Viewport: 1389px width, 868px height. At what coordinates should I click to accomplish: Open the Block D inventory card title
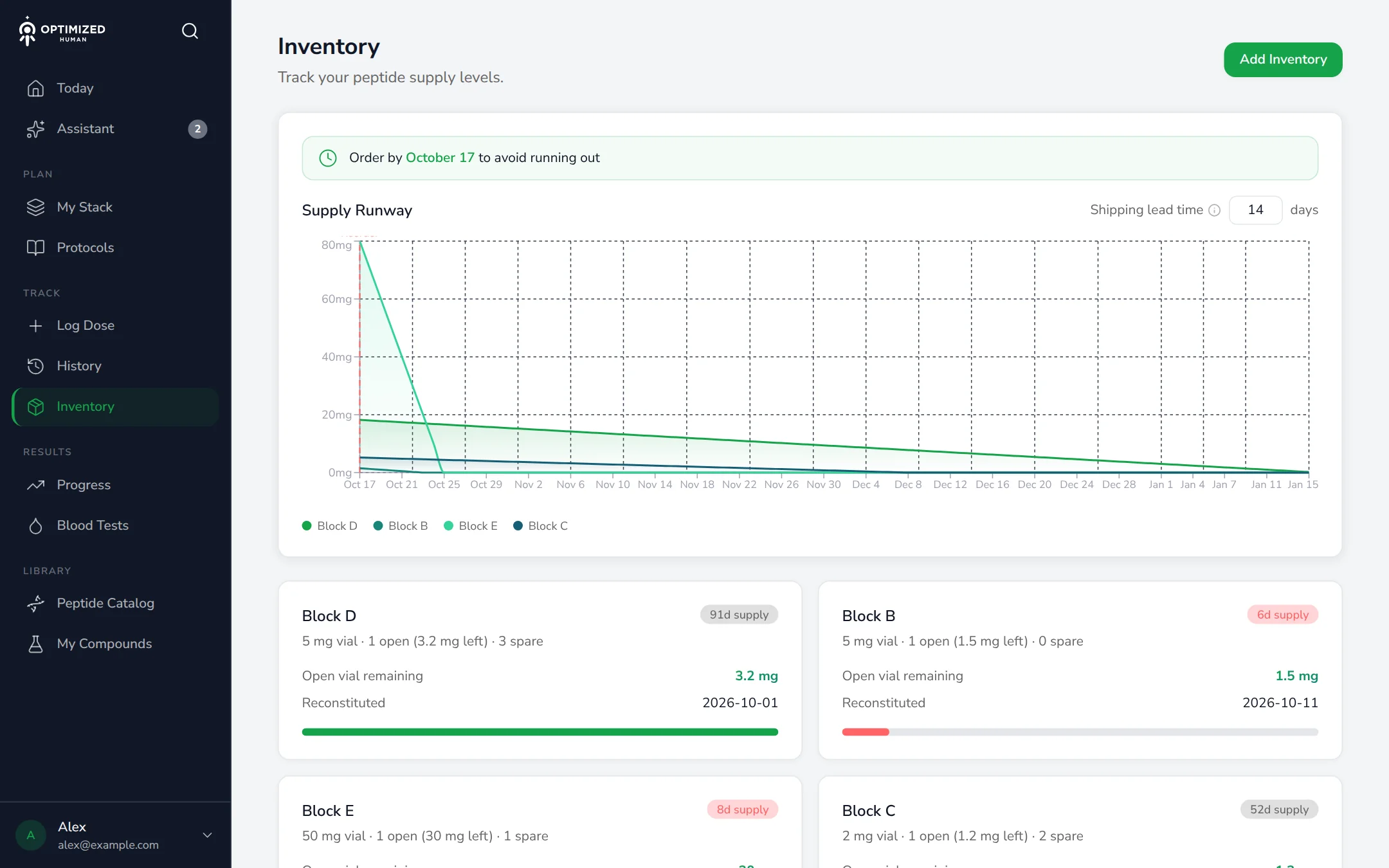[329, 616]
